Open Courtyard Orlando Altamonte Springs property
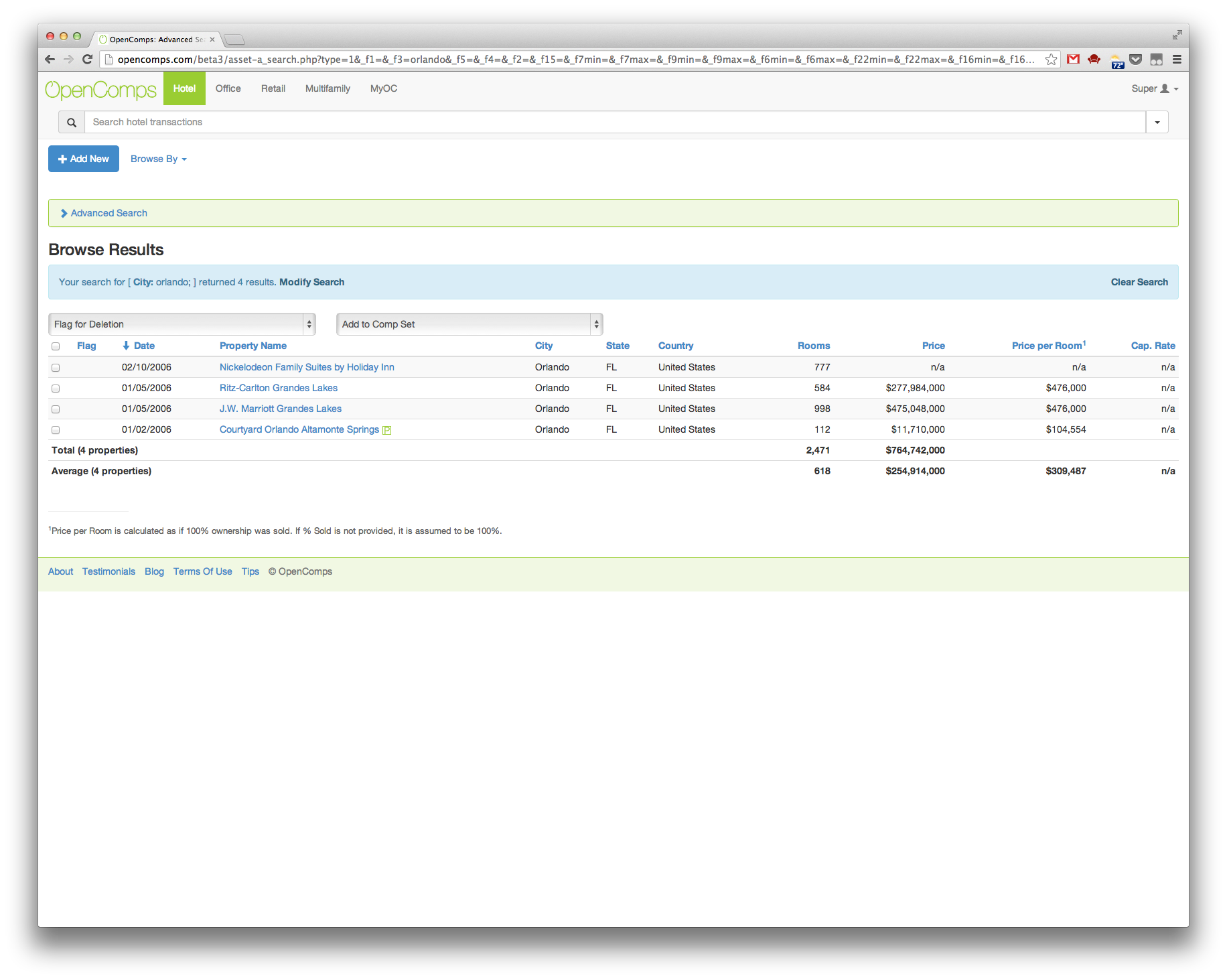1227x980 pixels. [299, 429]
